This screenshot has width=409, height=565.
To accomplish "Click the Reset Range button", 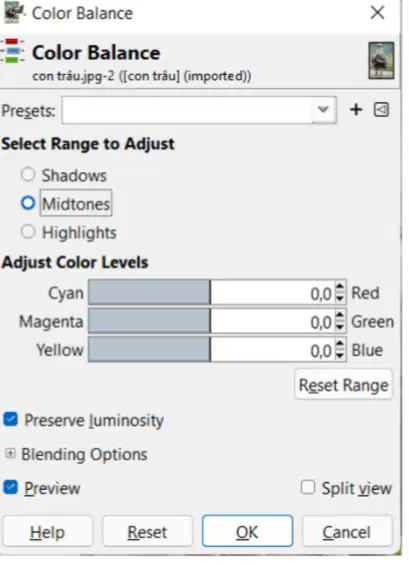I will pyautogui.click(x=343, y=385).
